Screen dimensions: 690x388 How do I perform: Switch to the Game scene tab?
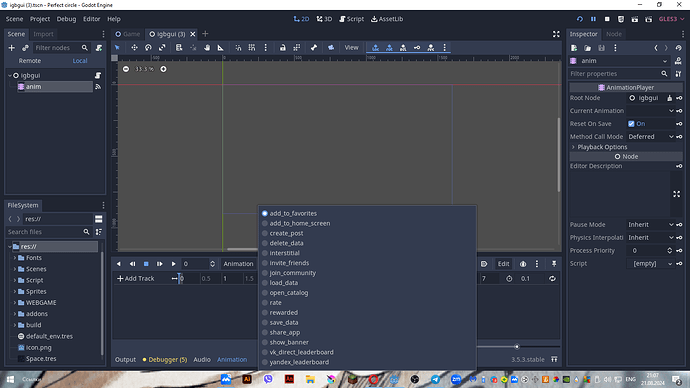click(x=128, y=34)
